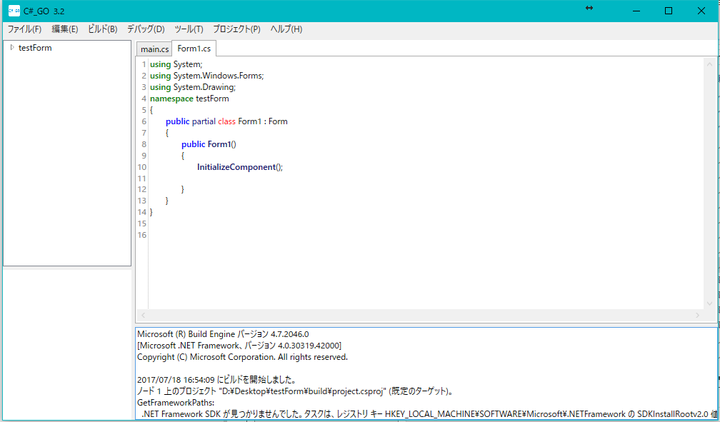
Task: Open the デバッグ(D) menu
Action: [146, 29]
